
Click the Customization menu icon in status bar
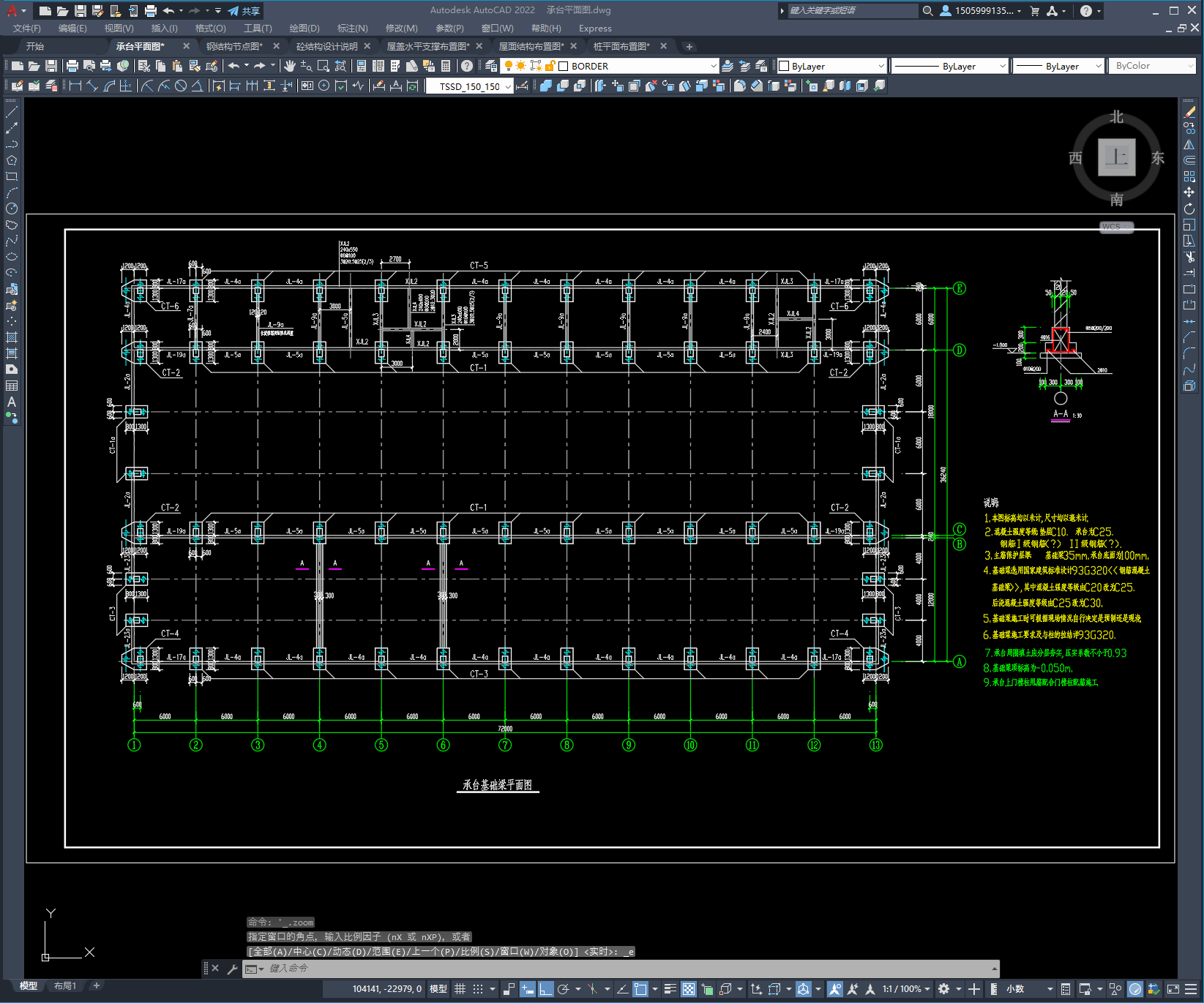(x=1191, y=989)
